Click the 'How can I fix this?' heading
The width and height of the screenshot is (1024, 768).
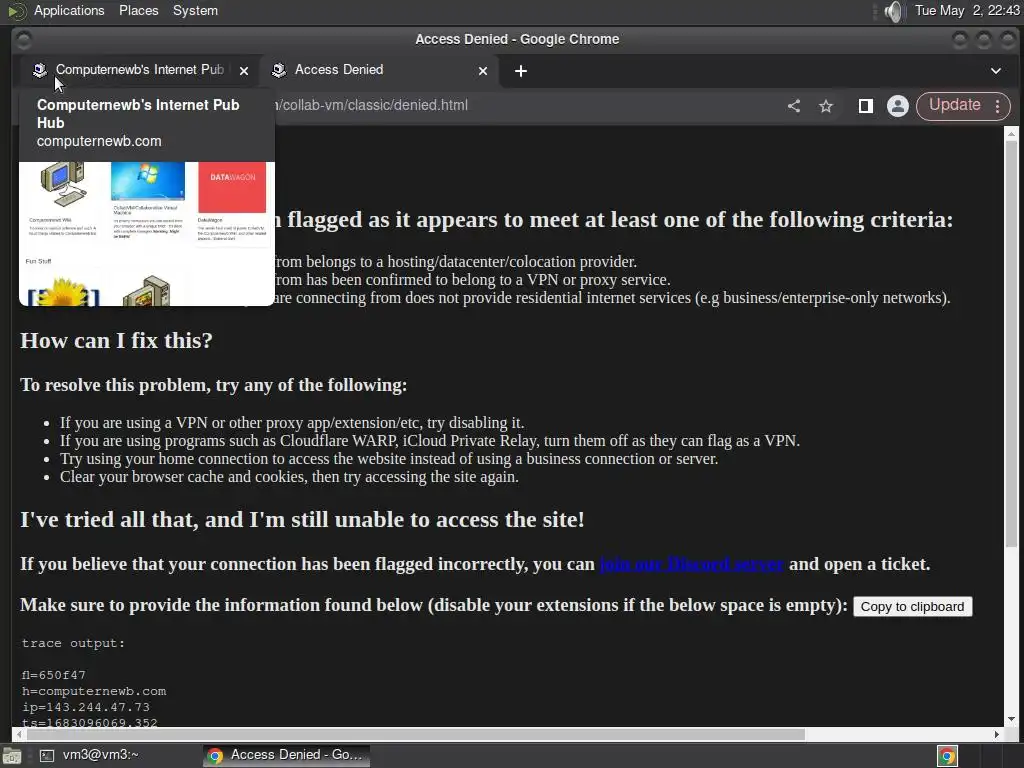tap(116, 340)
